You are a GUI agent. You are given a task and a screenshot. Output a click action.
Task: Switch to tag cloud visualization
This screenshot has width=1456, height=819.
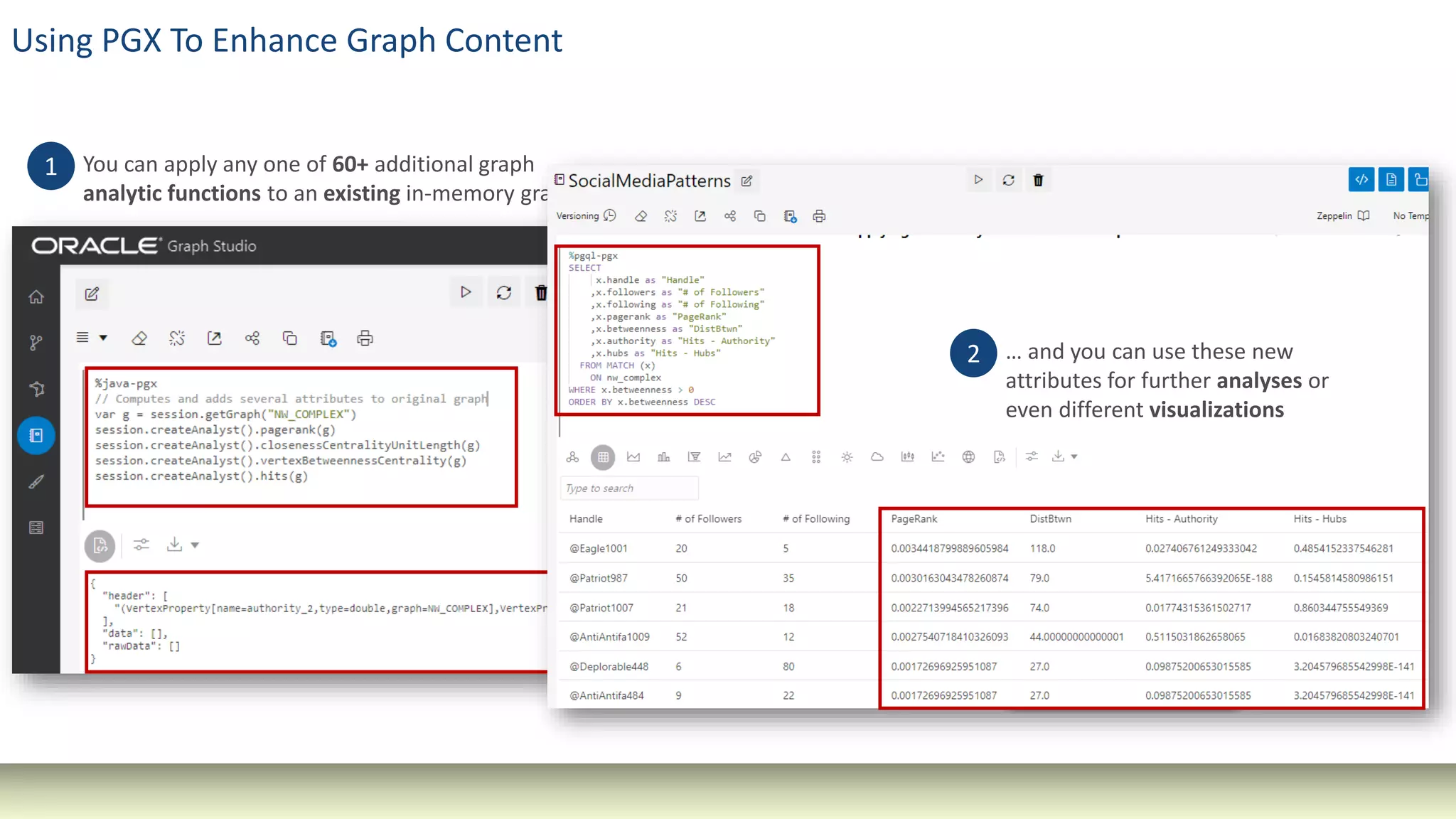(877, 457)
